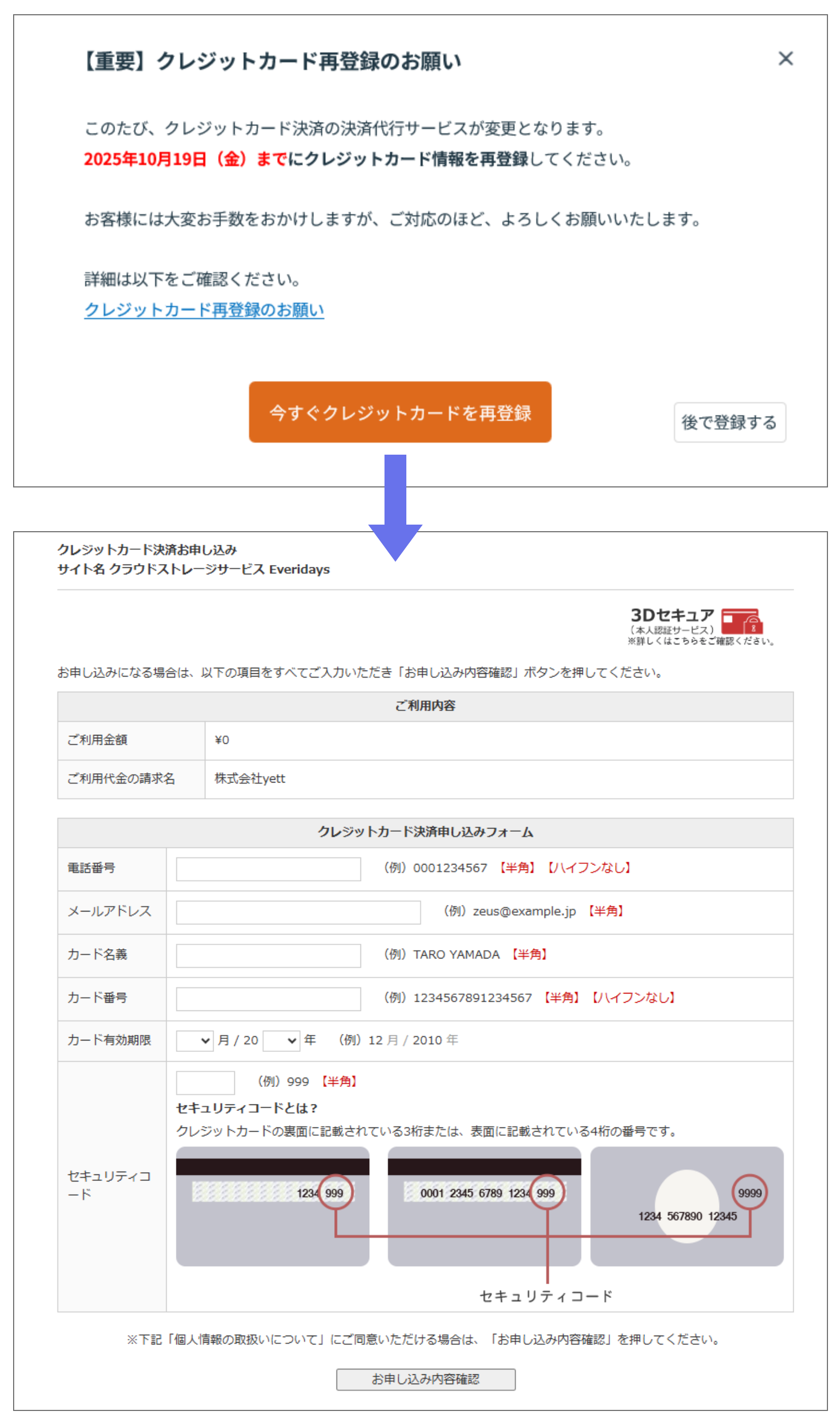The image size is (840, 1423).
Task: Click the 3Dセキュア logo text
Action: (672, 615)
